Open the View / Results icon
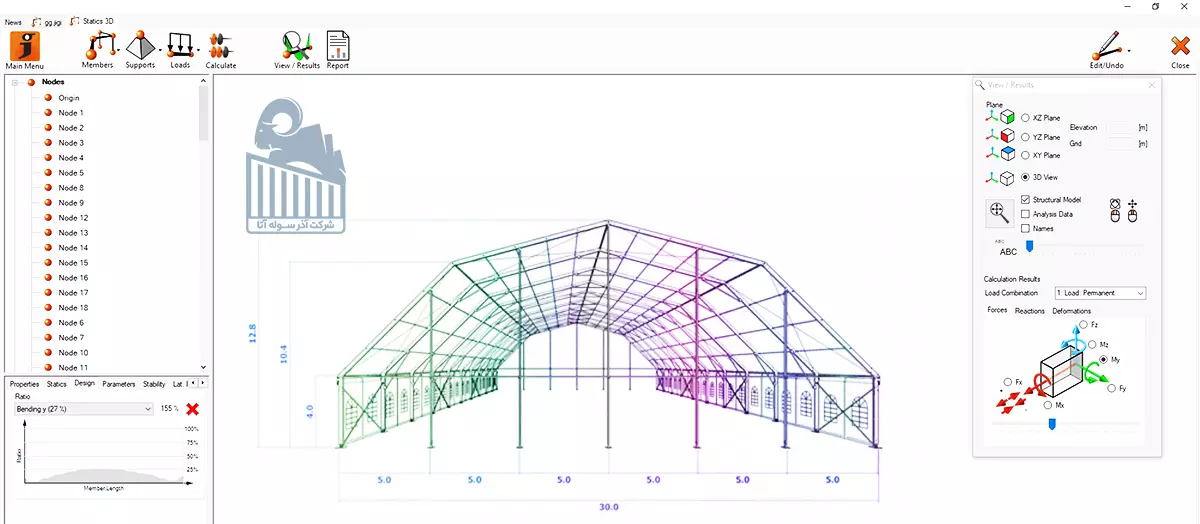This screenshot has height=524, width=1200. point(296,46)
